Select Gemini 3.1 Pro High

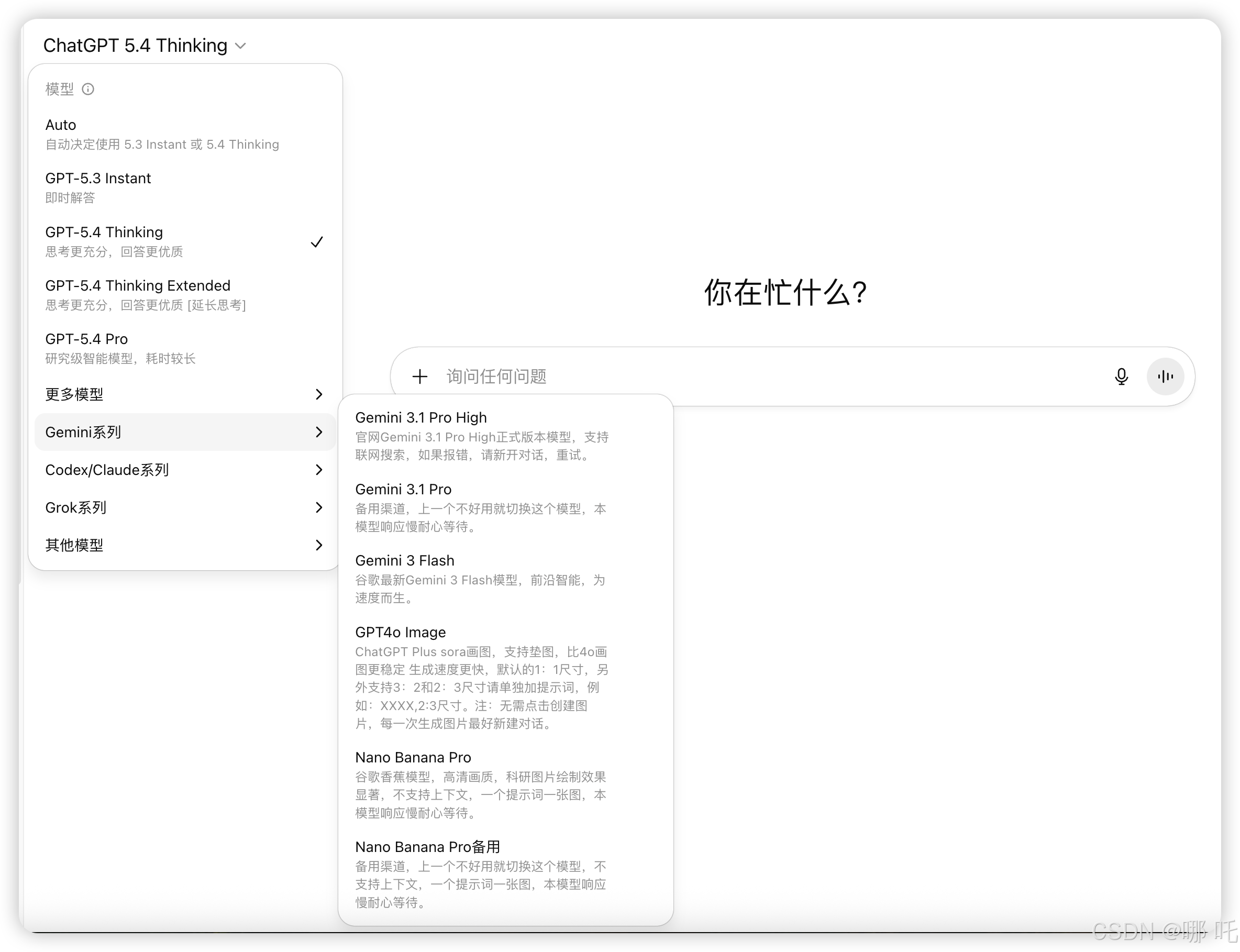click(x=421, y=418)
